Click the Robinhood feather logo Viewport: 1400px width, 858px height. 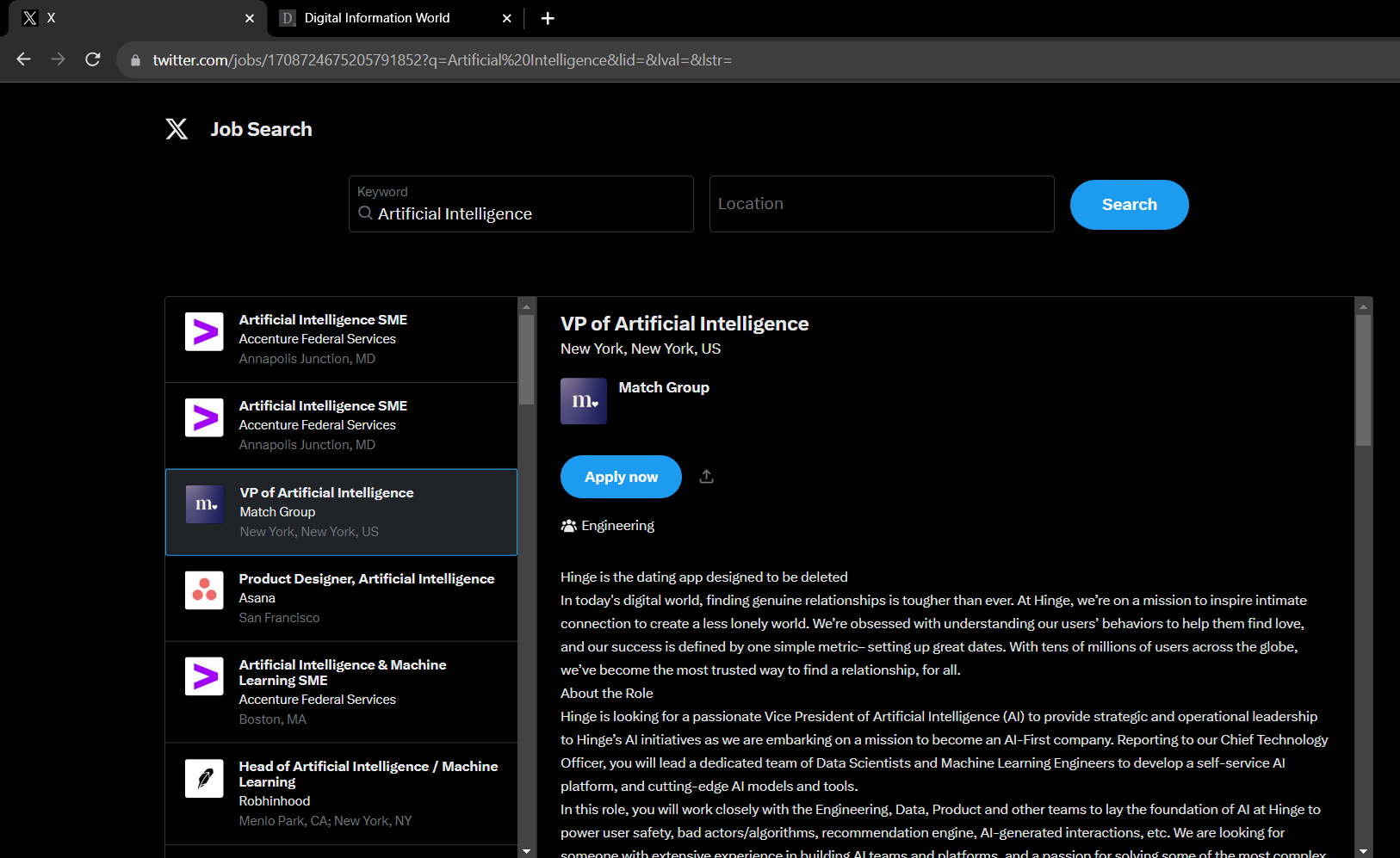coord(204,778)
